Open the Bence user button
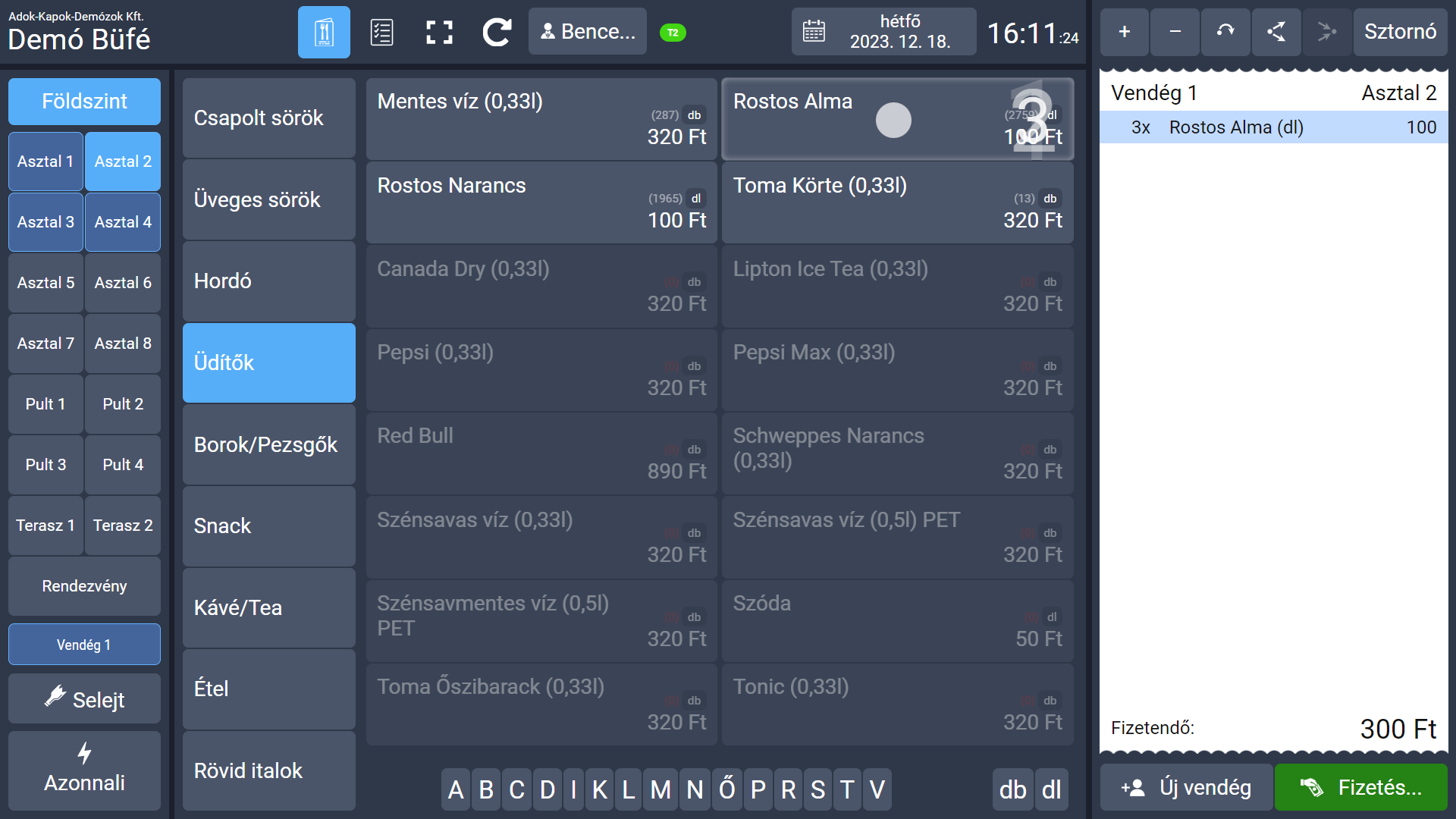Image resolution: width=1456 pixels, height=819 pixels. [x=588, y=32]
